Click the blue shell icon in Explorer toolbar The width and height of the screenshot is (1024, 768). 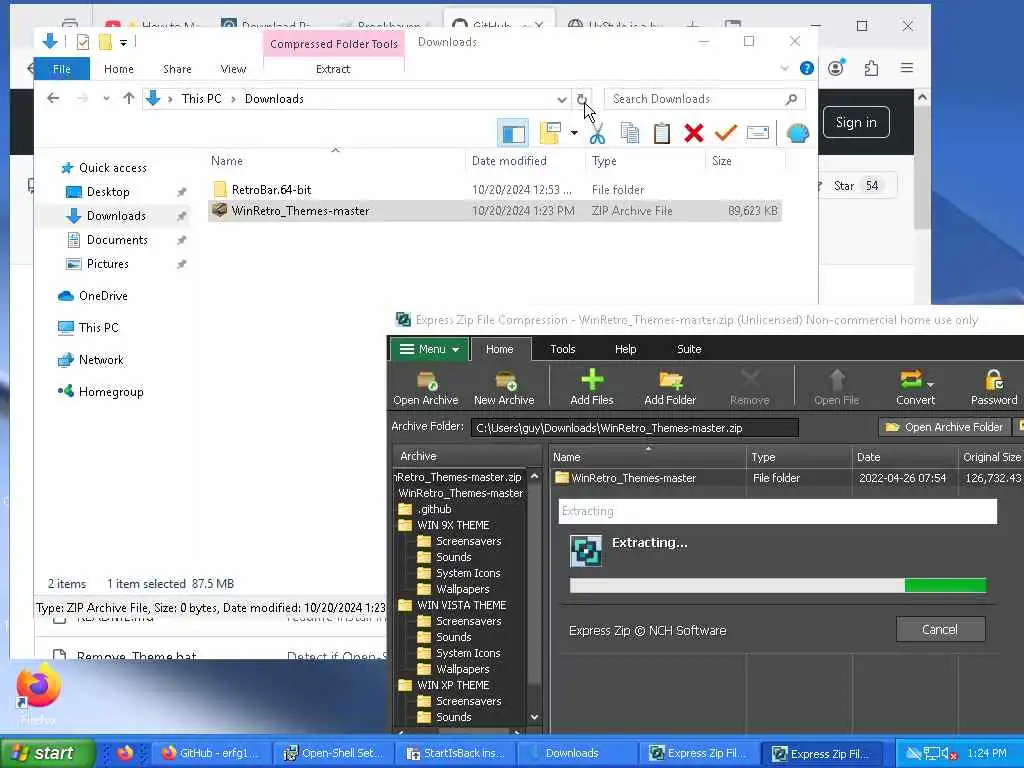click(797, 133)
